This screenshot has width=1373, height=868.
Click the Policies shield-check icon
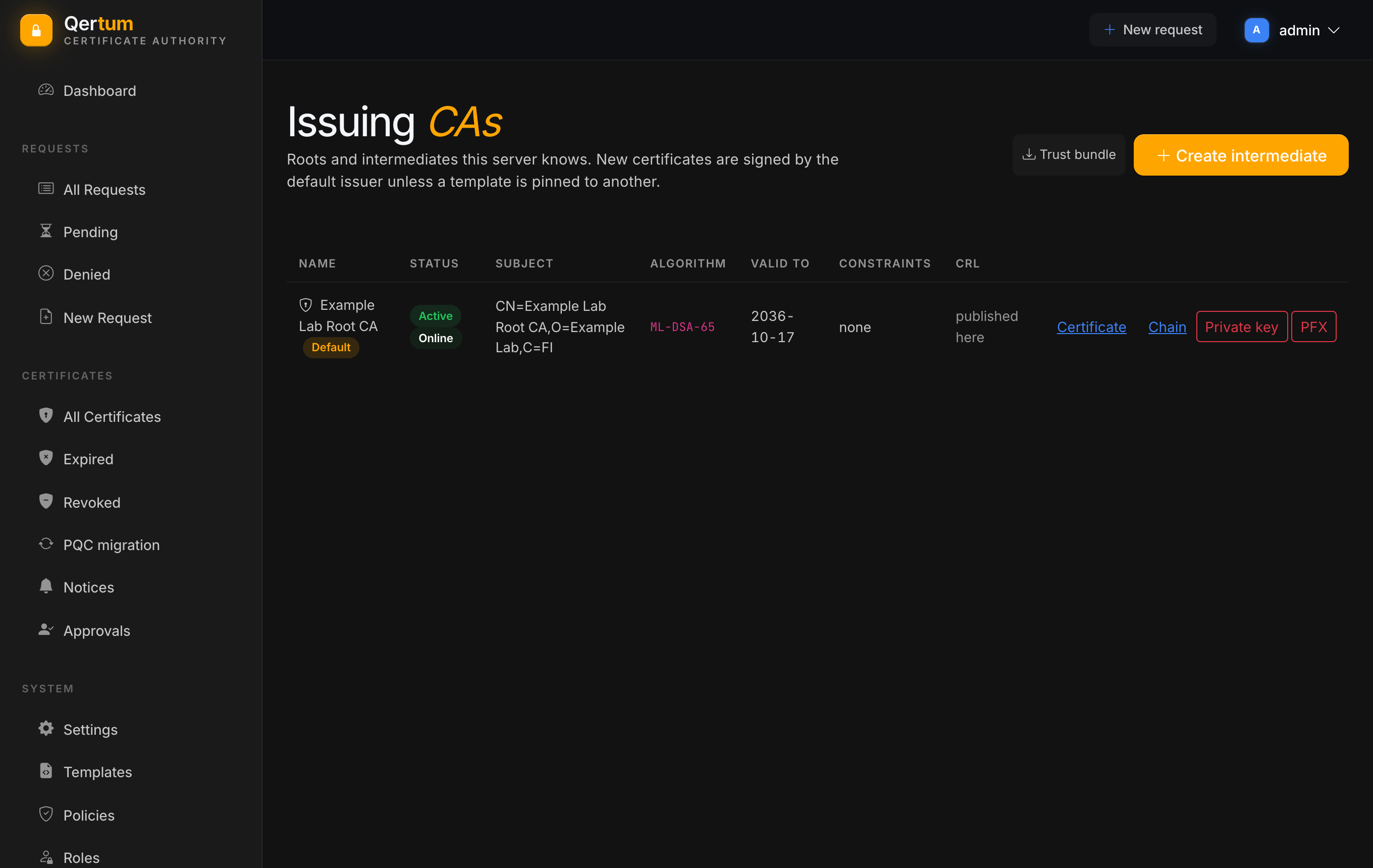coord(45,815)
